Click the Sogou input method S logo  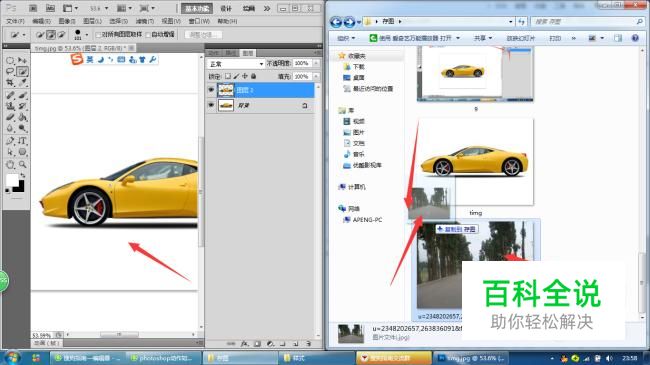coord(77,59)
